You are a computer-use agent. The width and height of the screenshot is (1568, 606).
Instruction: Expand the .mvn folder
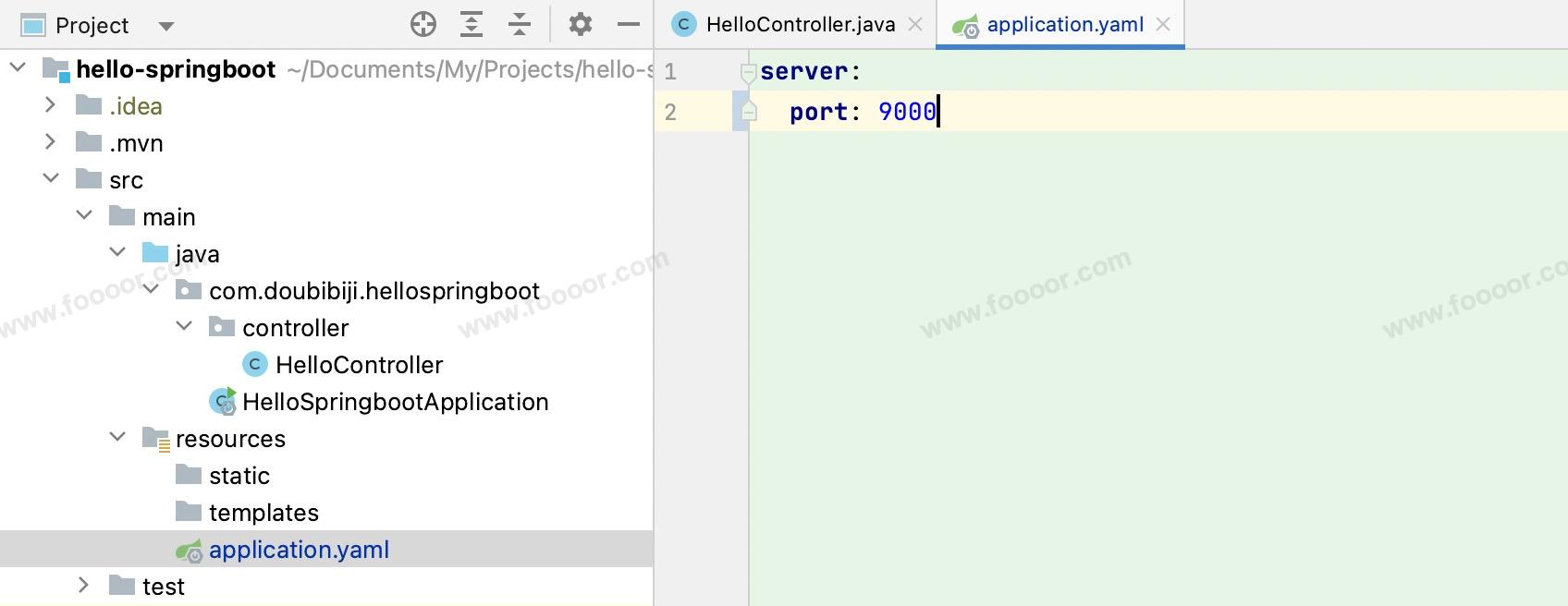click(51, 143)
